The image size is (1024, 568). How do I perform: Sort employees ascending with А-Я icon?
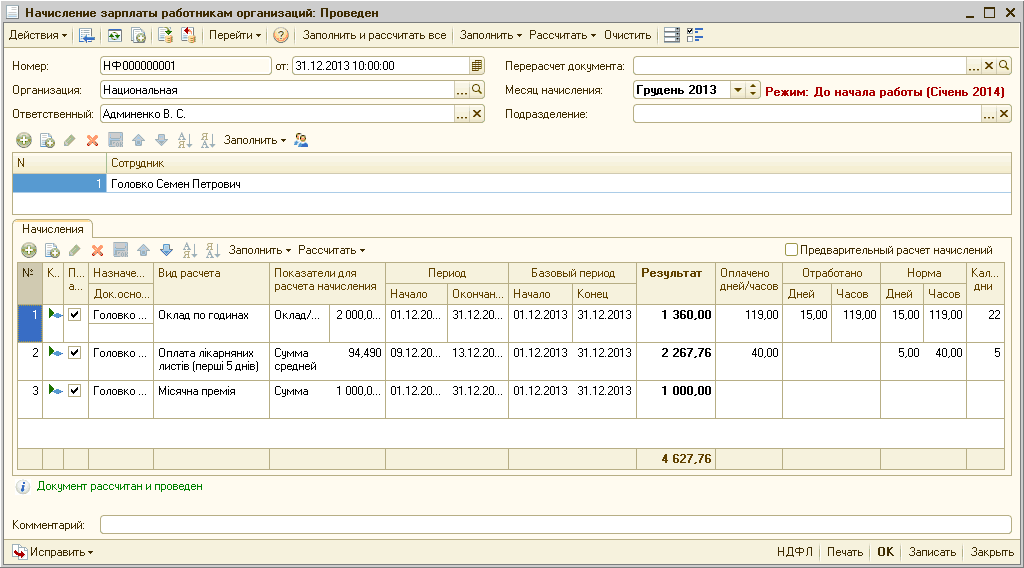coord(185,140)
